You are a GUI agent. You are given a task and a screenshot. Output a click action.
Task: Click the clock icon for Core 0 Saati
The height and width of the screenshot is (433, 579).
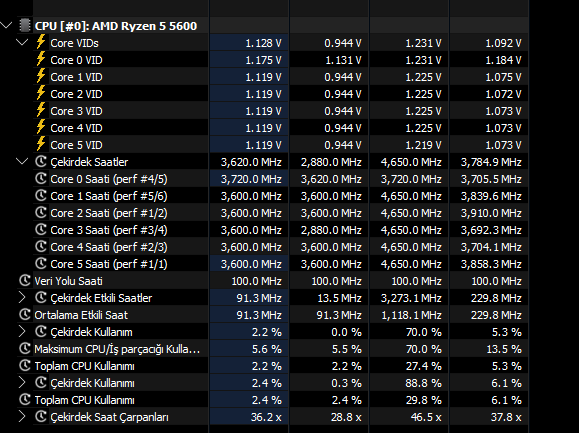tap(41, 178)
